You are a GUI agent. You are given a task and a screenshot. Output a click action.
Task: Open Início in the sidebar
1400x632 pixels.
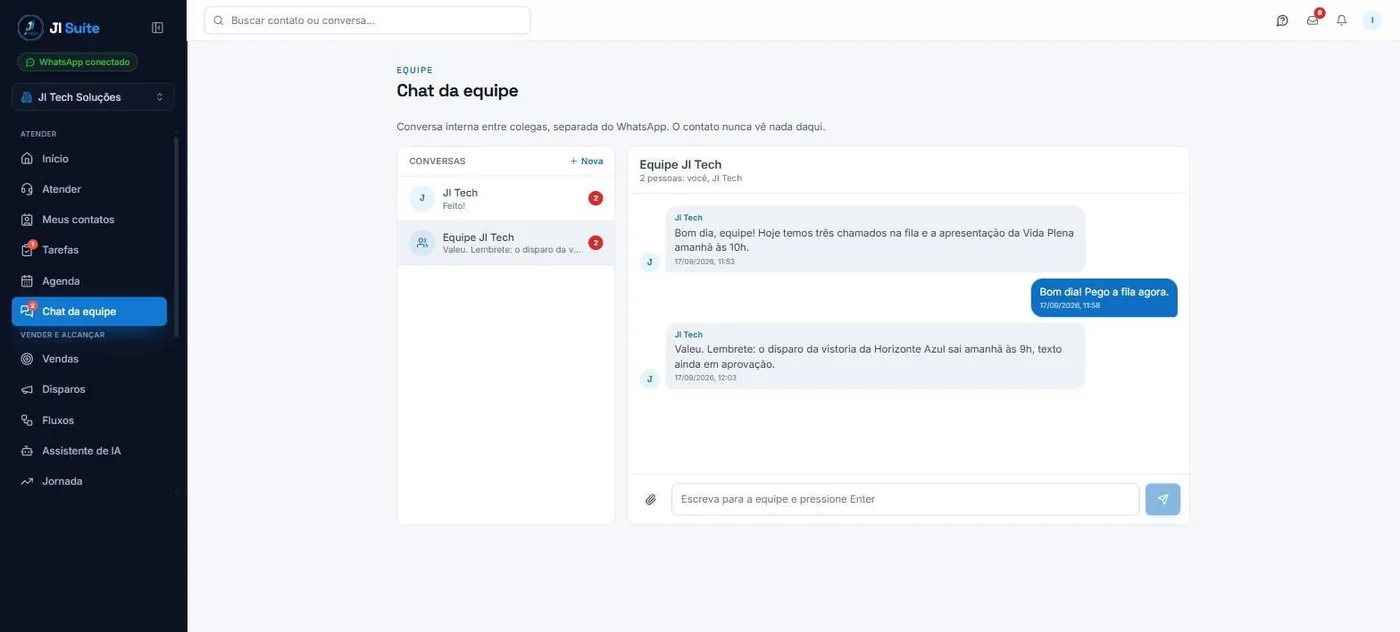89,159
